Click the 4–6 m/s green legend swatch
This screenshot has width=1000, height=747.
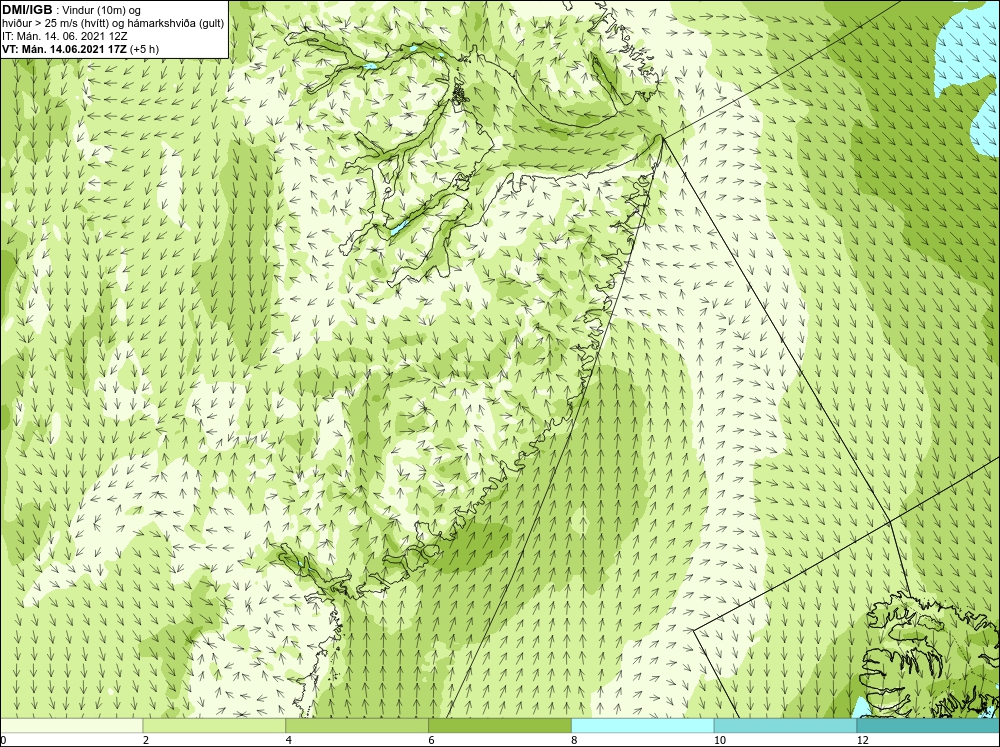click(357, 726)
